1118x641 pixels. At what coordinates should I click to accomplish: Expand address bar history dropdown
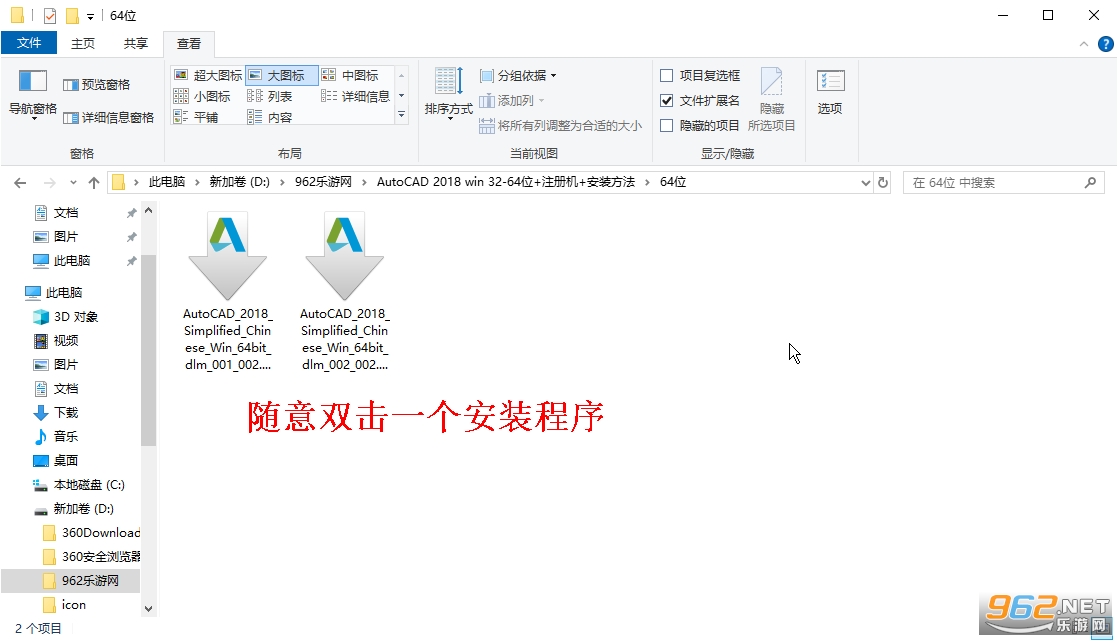coord(866,183)
